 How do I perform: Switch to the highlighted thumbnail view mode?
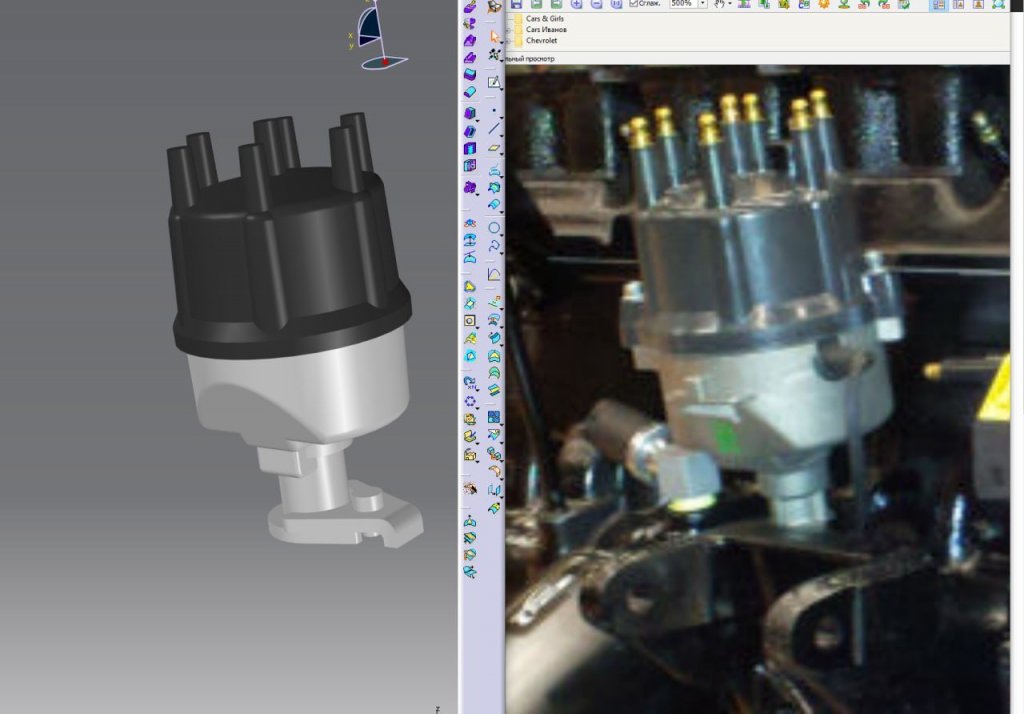coord(939,5)
